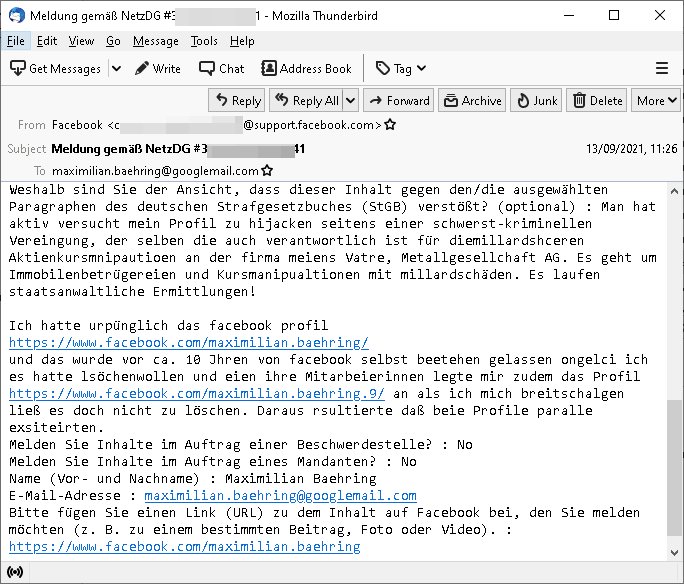Archive this email
The height and width of the screenshot is (584, 684).
(472, 101)
